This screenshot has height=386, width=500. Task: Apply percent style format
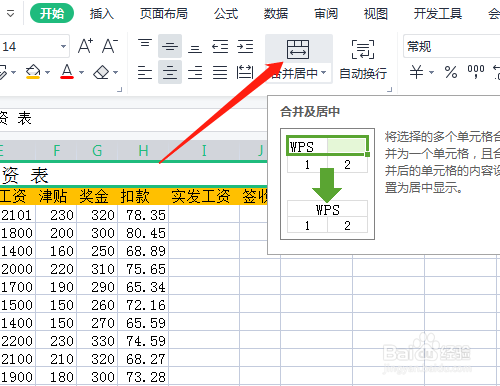click(x=451, y=72)
